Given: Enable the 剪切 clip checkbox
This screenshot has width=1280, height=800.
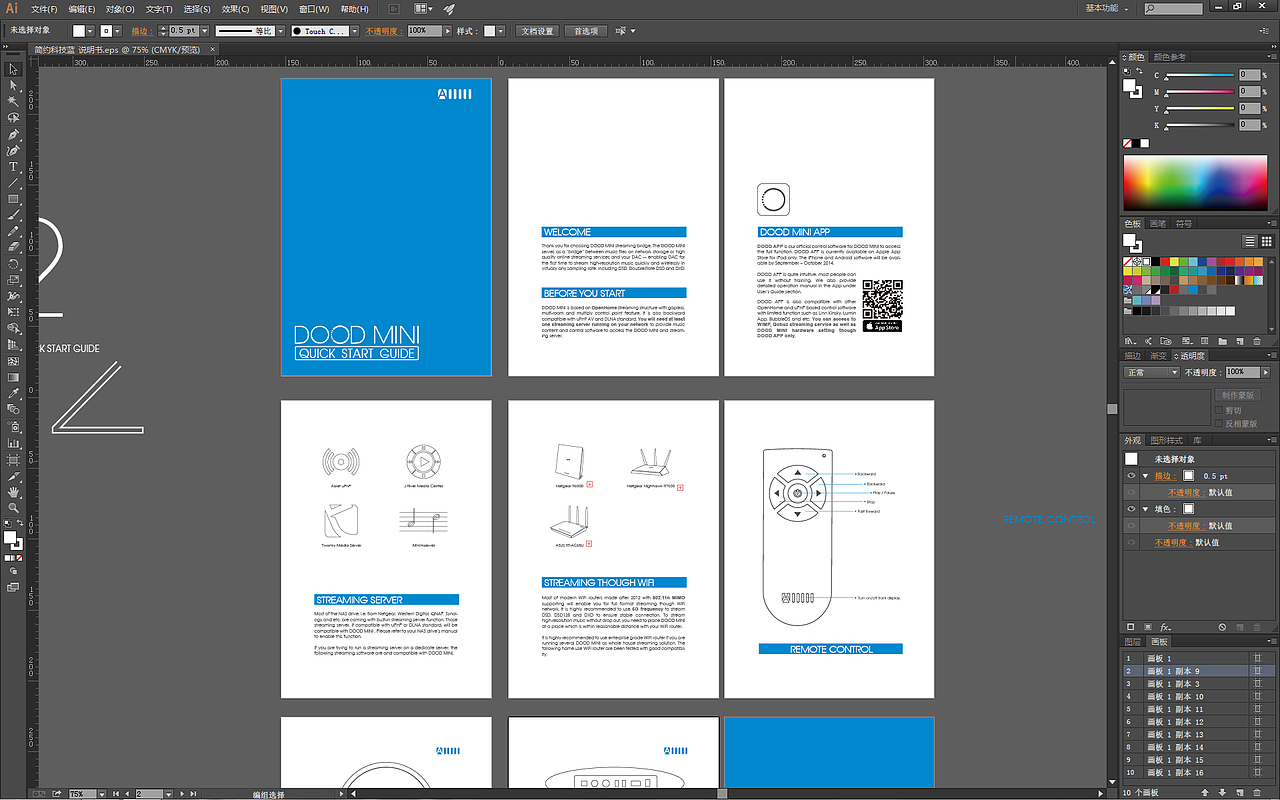Looking at the screenshot, I should (1218, 410).
